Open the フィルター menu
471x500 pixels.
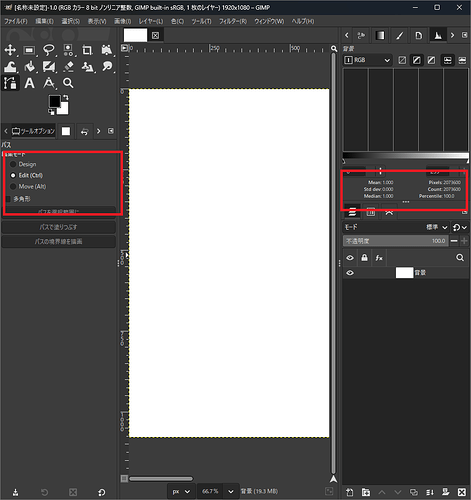(x=233, y=21)
